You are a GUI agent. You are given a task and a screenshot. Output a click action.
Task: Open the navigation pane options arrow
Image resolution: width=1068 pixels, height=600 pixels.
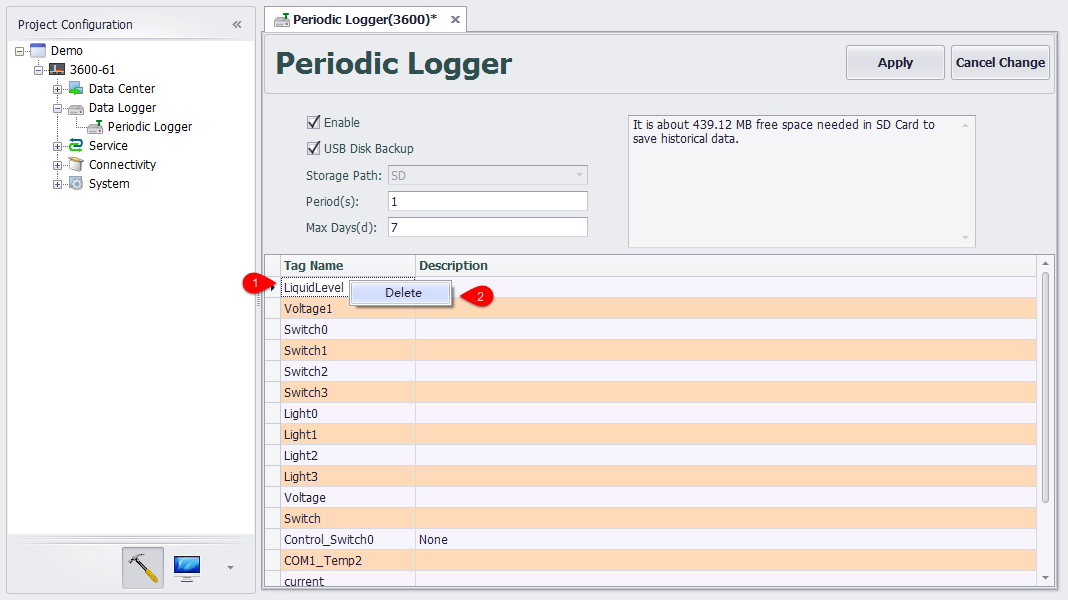click(x=230, y=568)
